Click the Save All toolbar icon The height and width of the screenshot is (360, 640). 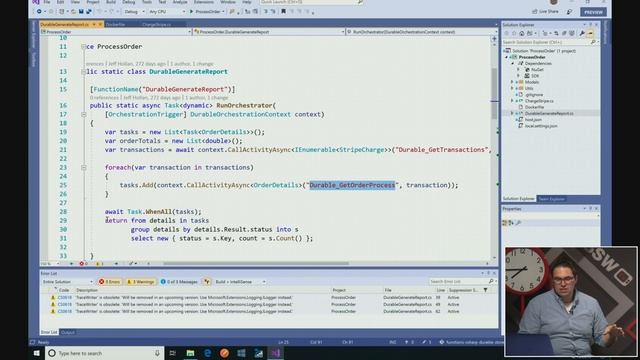click(x=88, y=12)
